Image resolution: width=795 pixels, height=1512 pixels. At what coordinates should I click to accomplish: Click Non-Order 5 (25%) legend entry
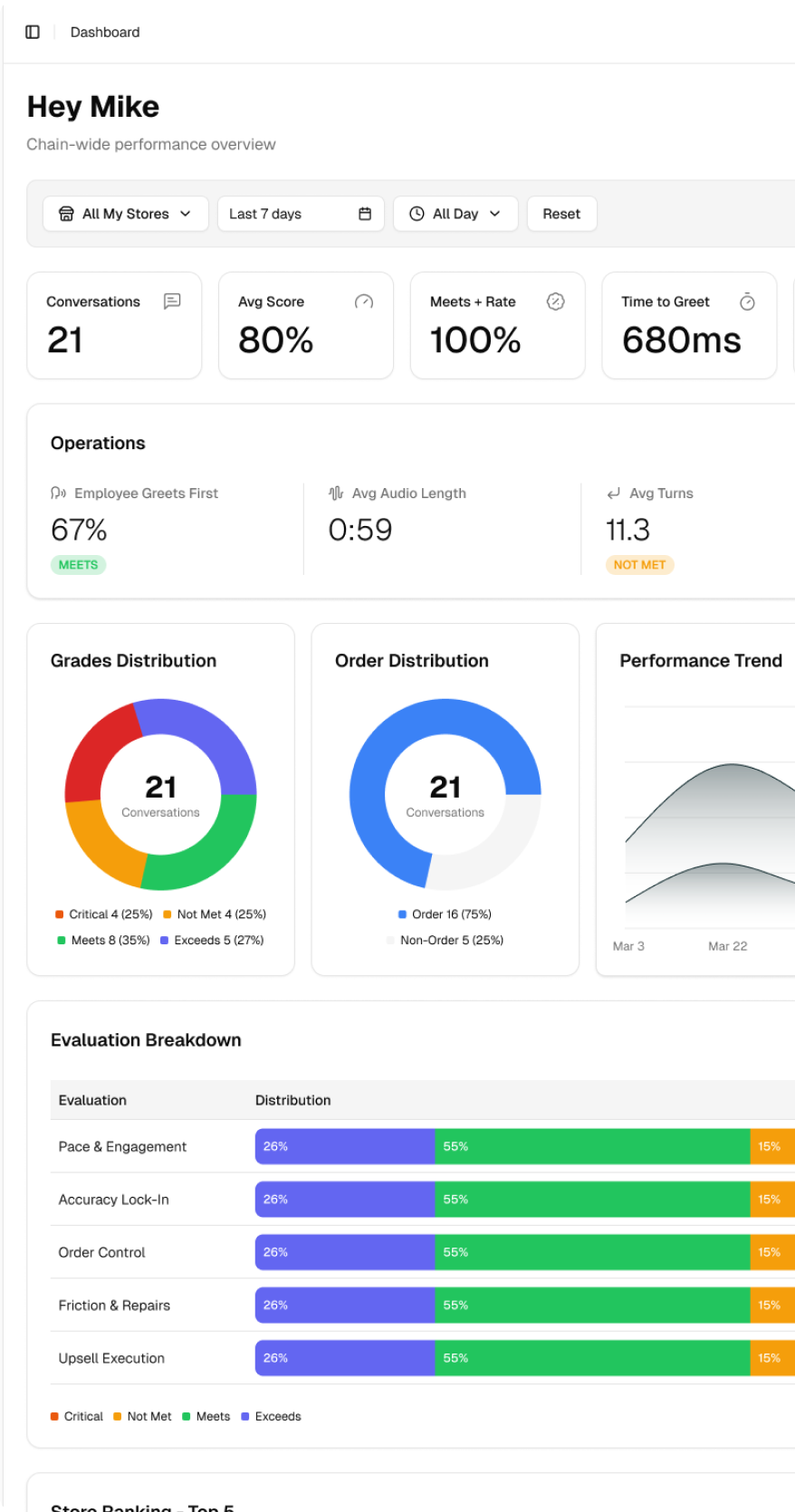(x=445, y=940)
